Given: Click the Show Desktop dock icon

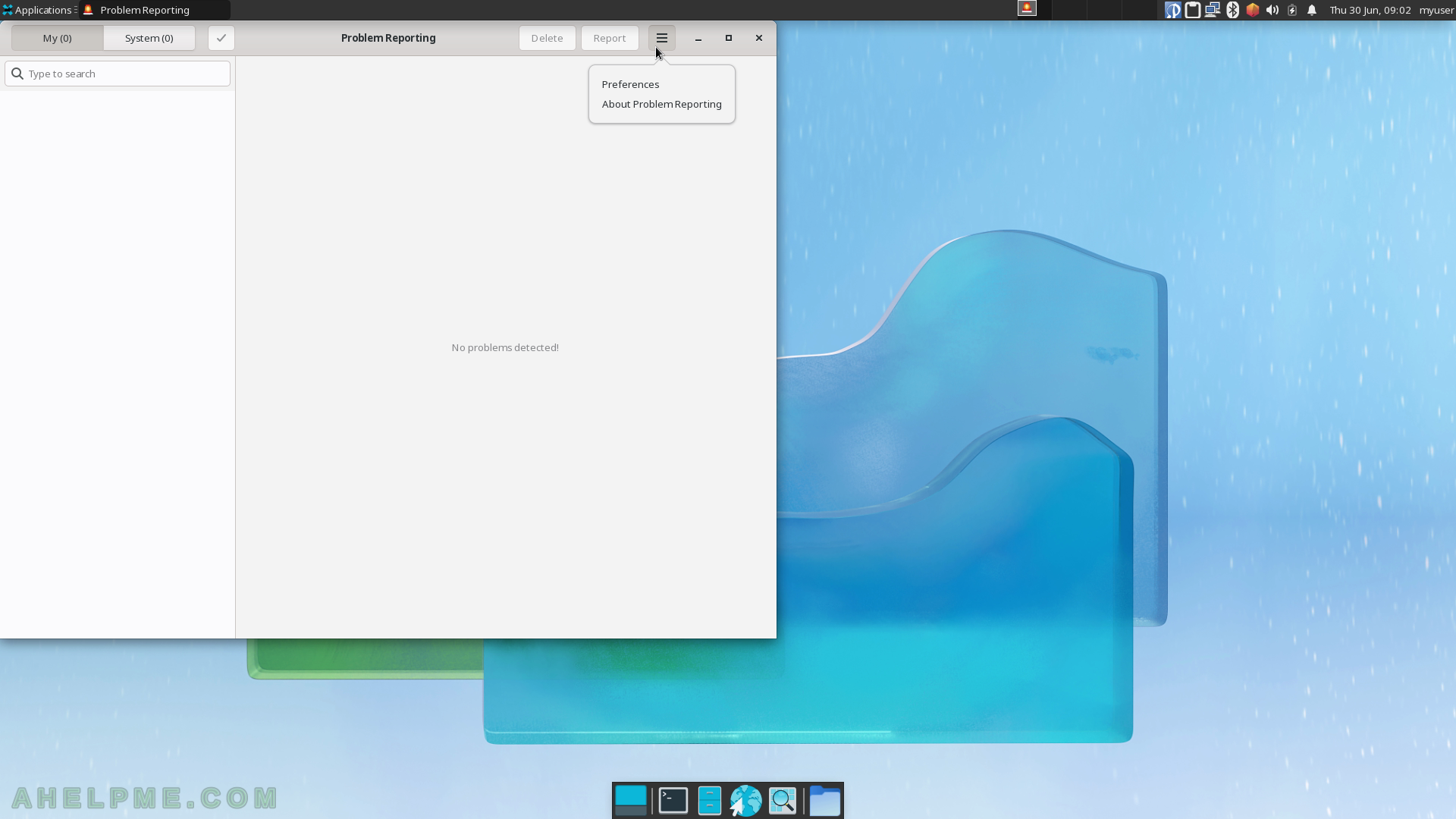Looking at the screenshot, I should 631,800.
